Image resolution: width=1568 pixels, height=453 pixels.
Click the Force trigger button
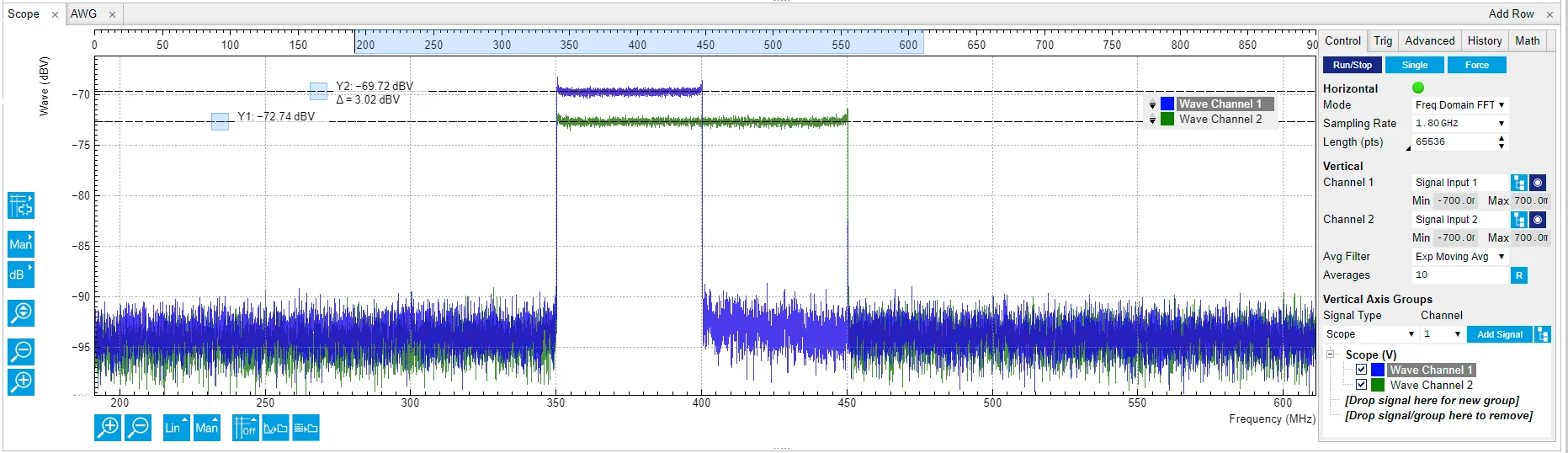click(x=1477, y=65)
